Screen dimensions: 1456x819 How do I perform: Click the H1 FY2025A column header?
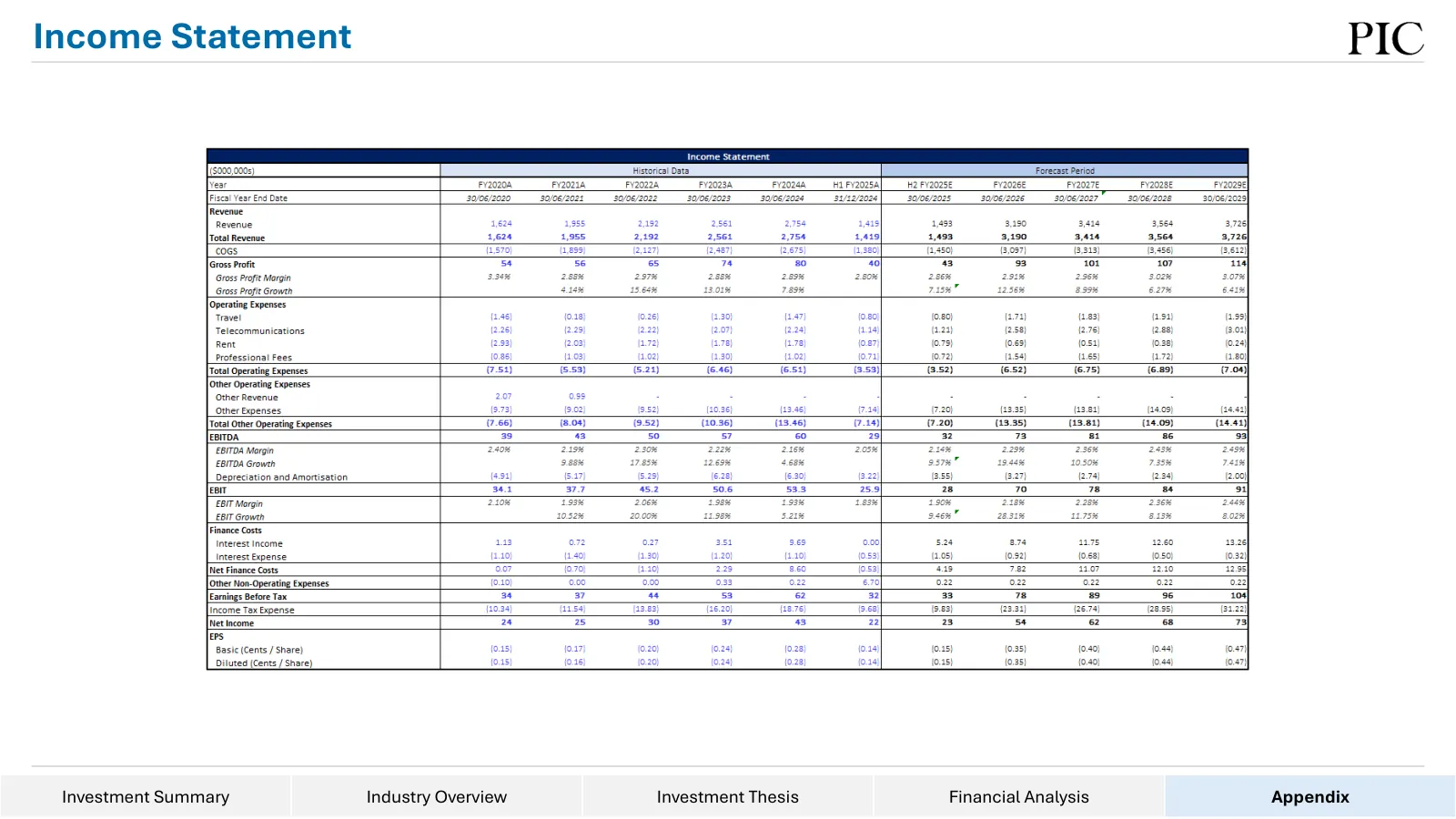(x=856, y=185)
